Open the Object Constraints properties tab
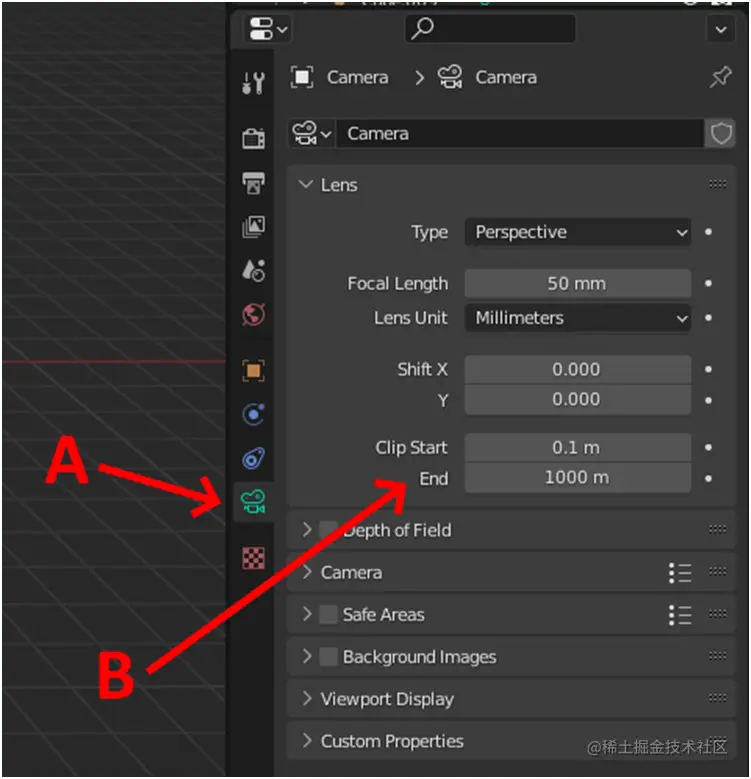Image resolution: width=751 pixels, height=779 pixels. coord(253,458)
